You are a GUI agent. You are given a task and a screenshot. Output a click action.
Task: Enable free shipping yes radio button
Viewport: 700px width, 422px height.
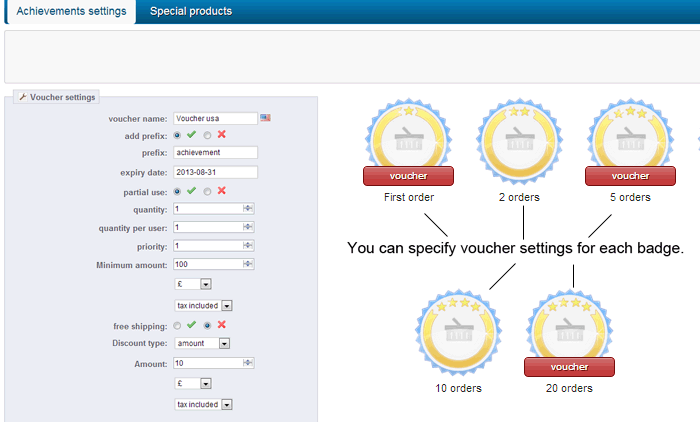coord(178,325)
